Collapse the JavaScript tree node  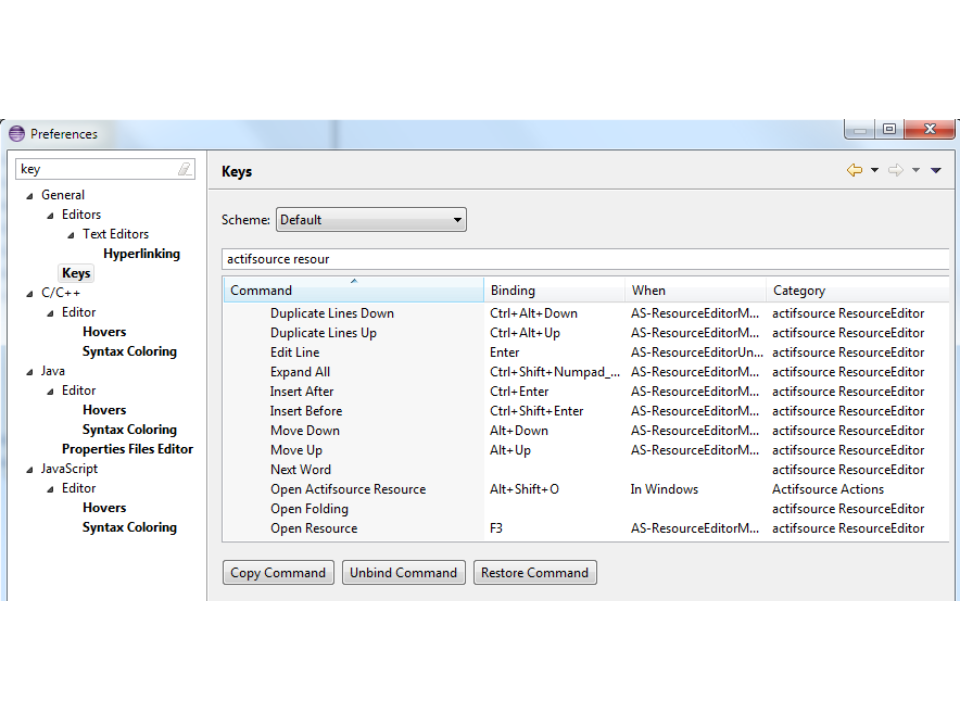click(30, 469)
